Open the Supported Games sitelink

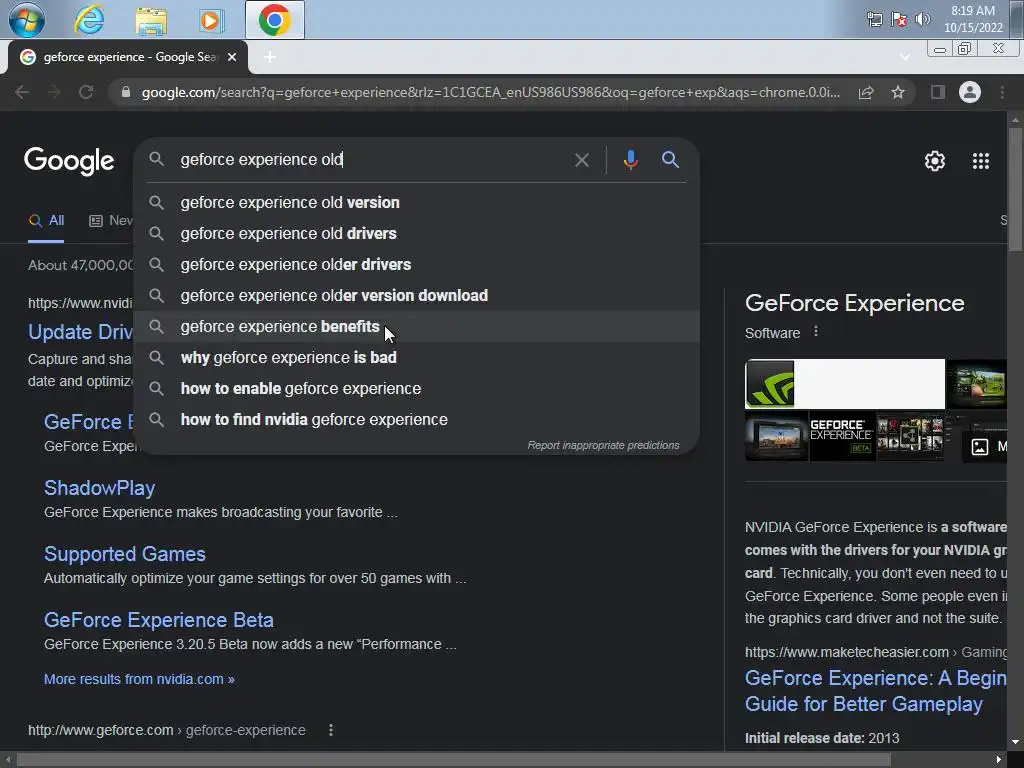pyautogui.click(x=125, y=554)
